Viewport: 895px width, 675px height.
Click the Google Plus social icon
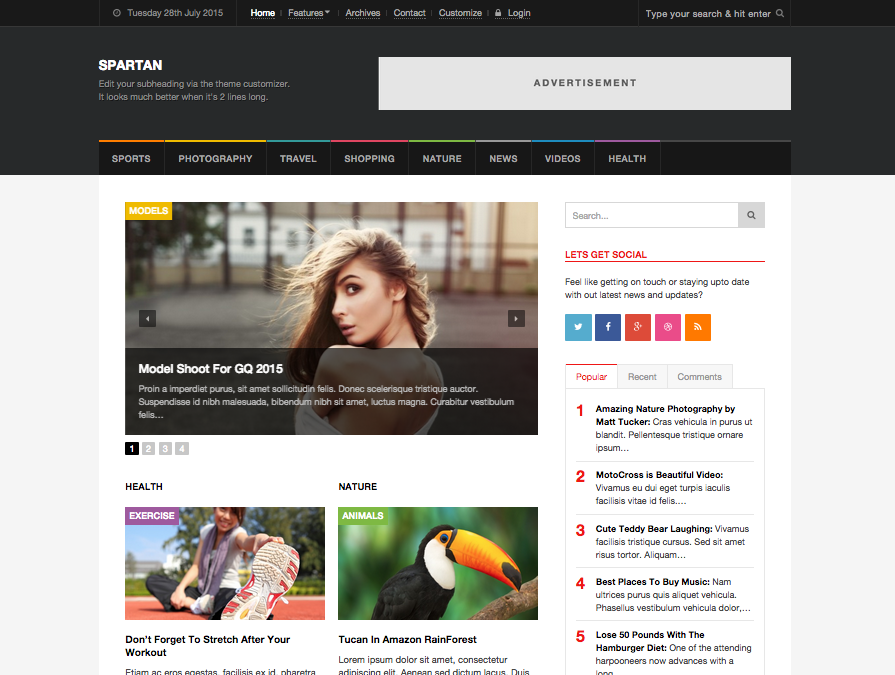[x=638, y=327]
